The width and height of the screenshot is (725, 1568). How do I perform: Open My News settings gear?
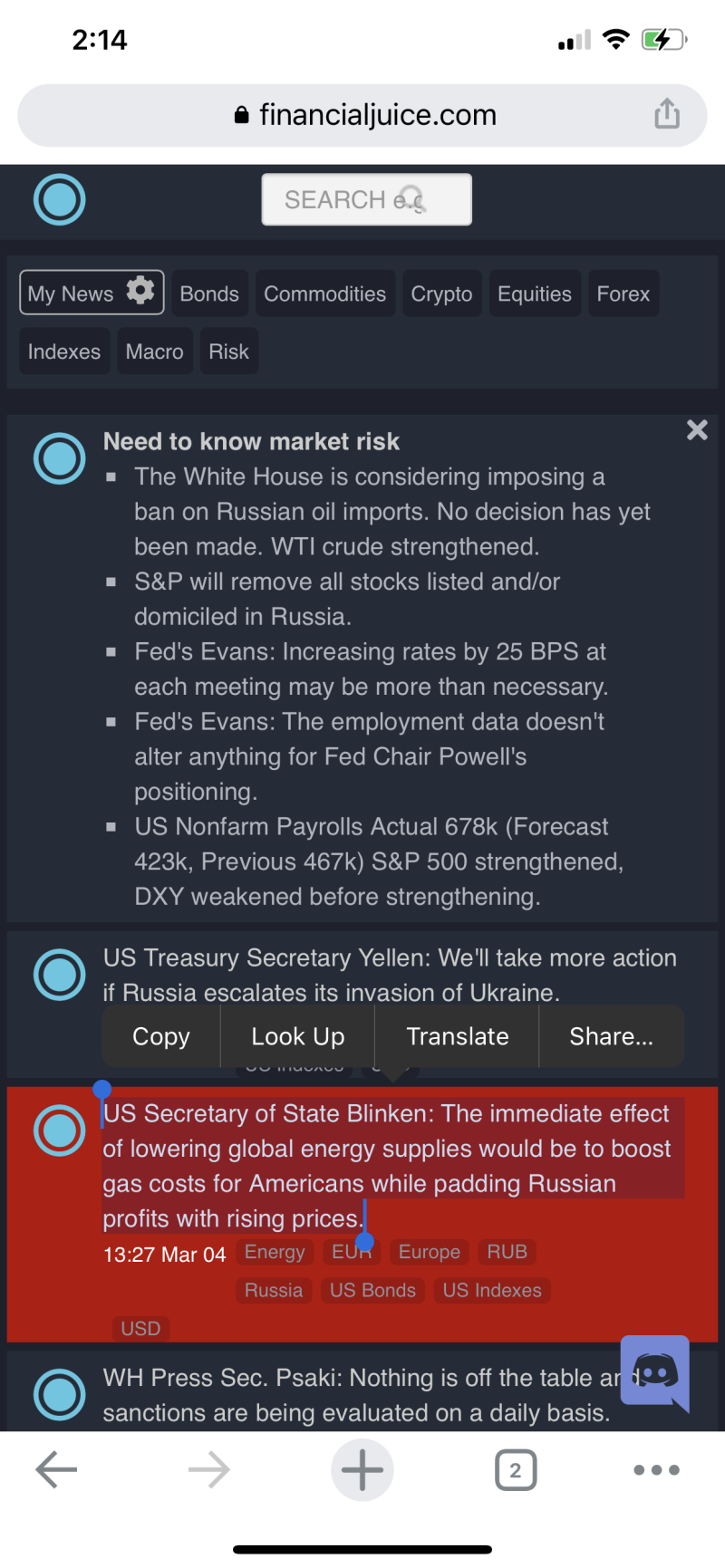tap(140, 292)
